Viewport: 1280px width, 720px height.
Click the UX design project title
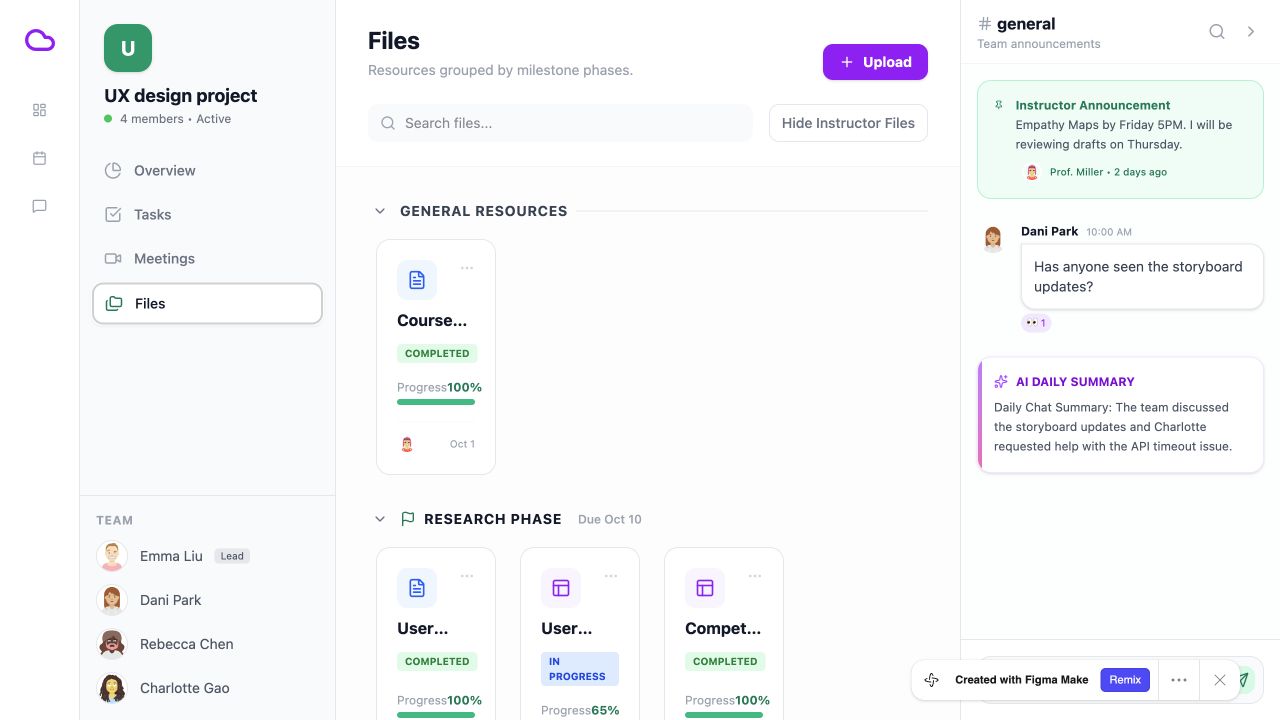(181, 96)
